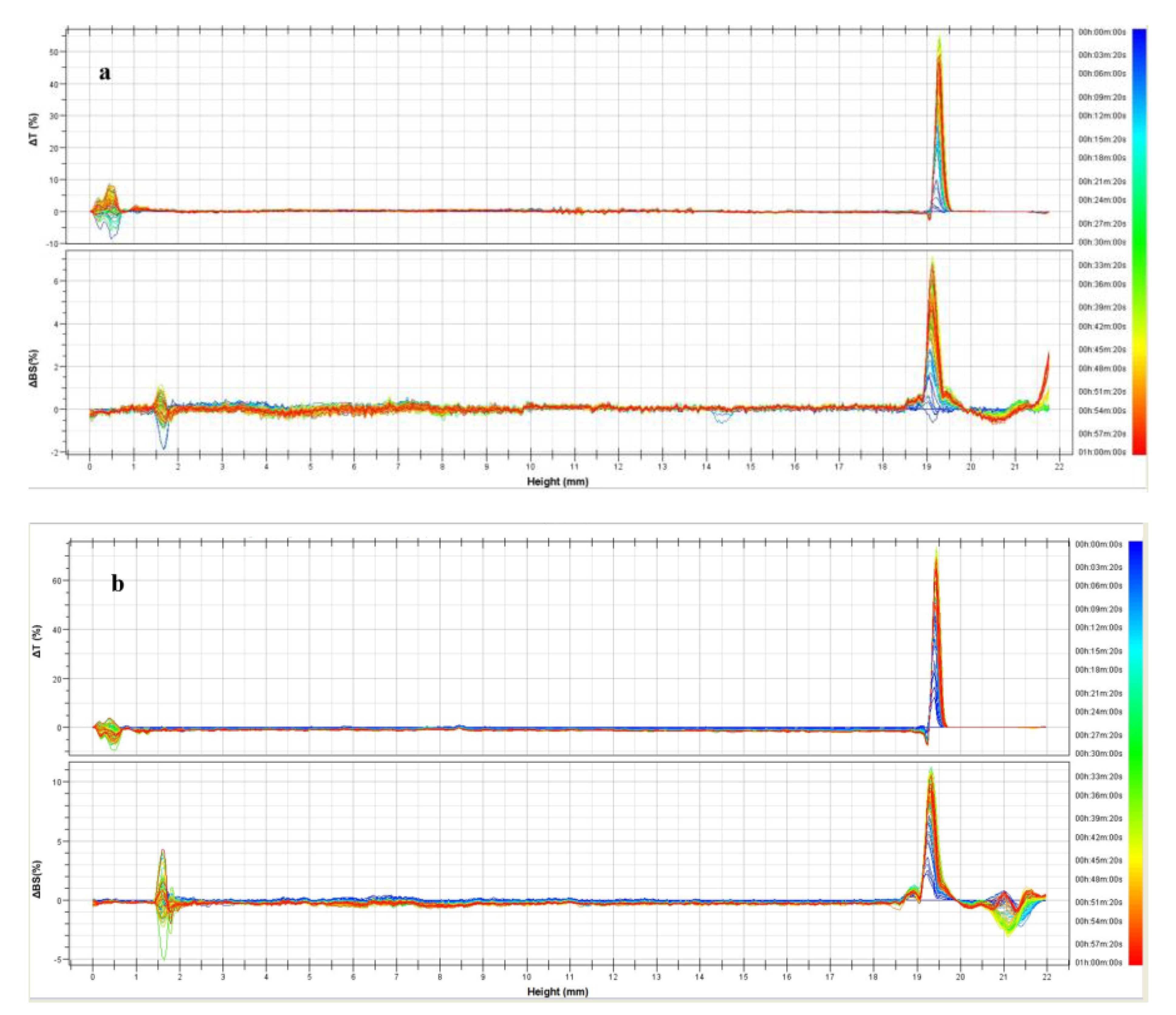This screenshot has width=1176, height=1015.
Task: Select 00h:45m:20s timestamp in panel b legend
Action: (x=1098, y=860)
